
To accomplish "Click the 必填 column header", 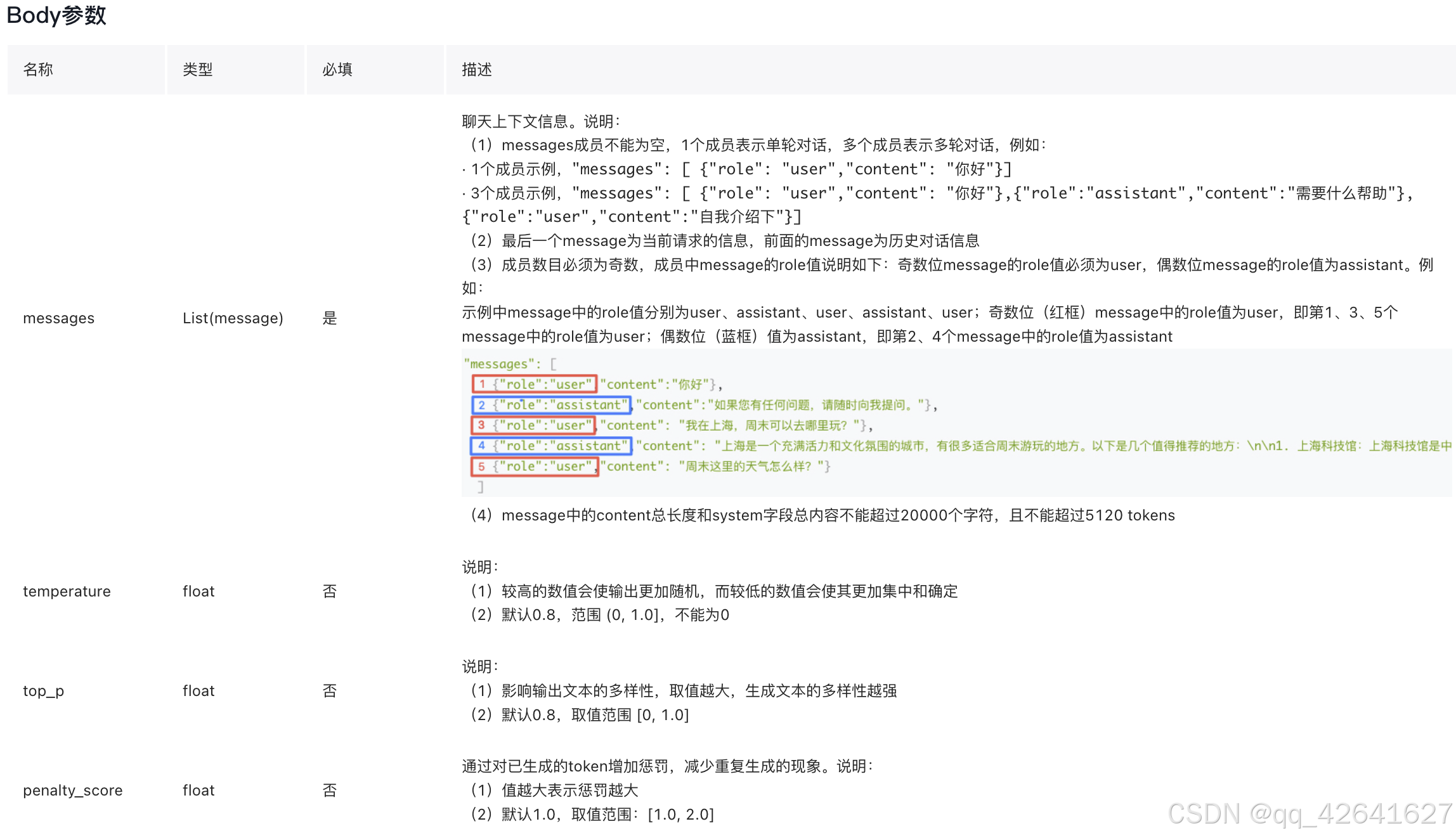I will [x=337, y=70].
